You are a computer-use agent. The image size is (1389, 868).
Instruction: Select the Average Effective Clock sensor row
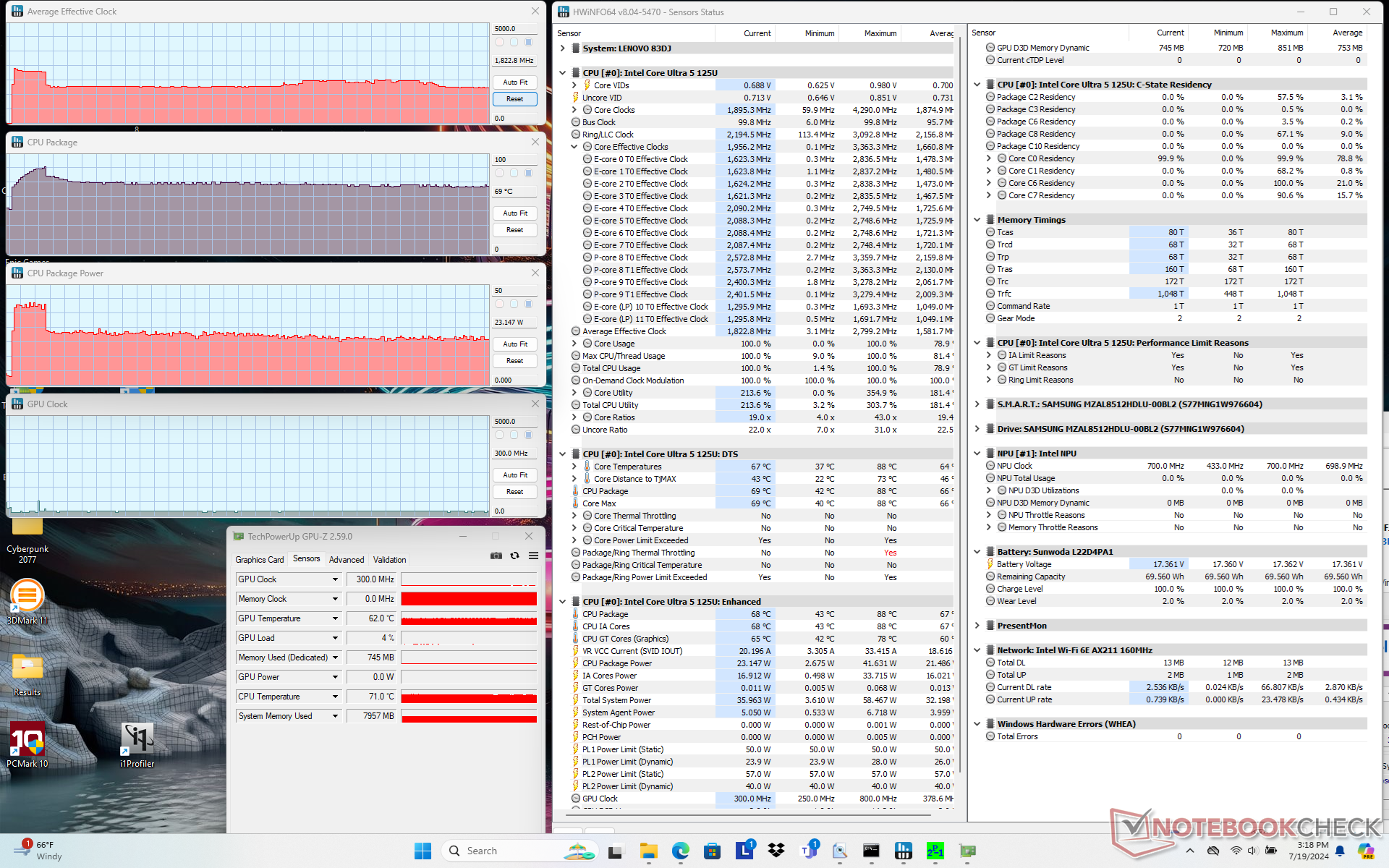(761, 331)
